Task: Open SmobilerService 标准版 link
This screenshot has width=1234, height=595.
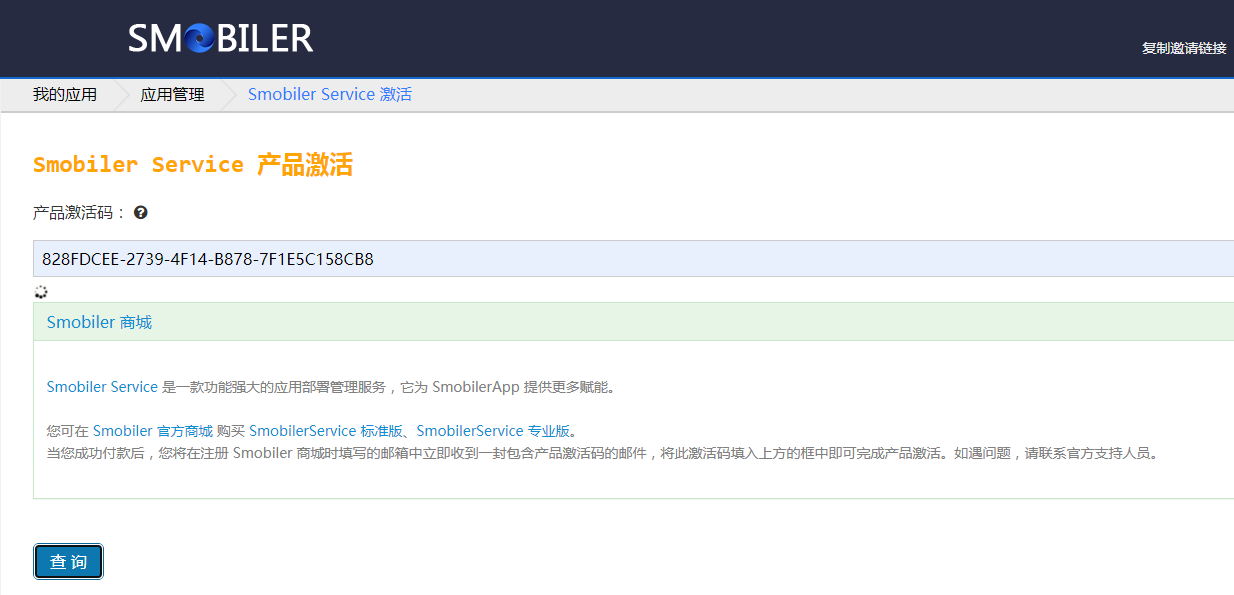Action: 326,431
